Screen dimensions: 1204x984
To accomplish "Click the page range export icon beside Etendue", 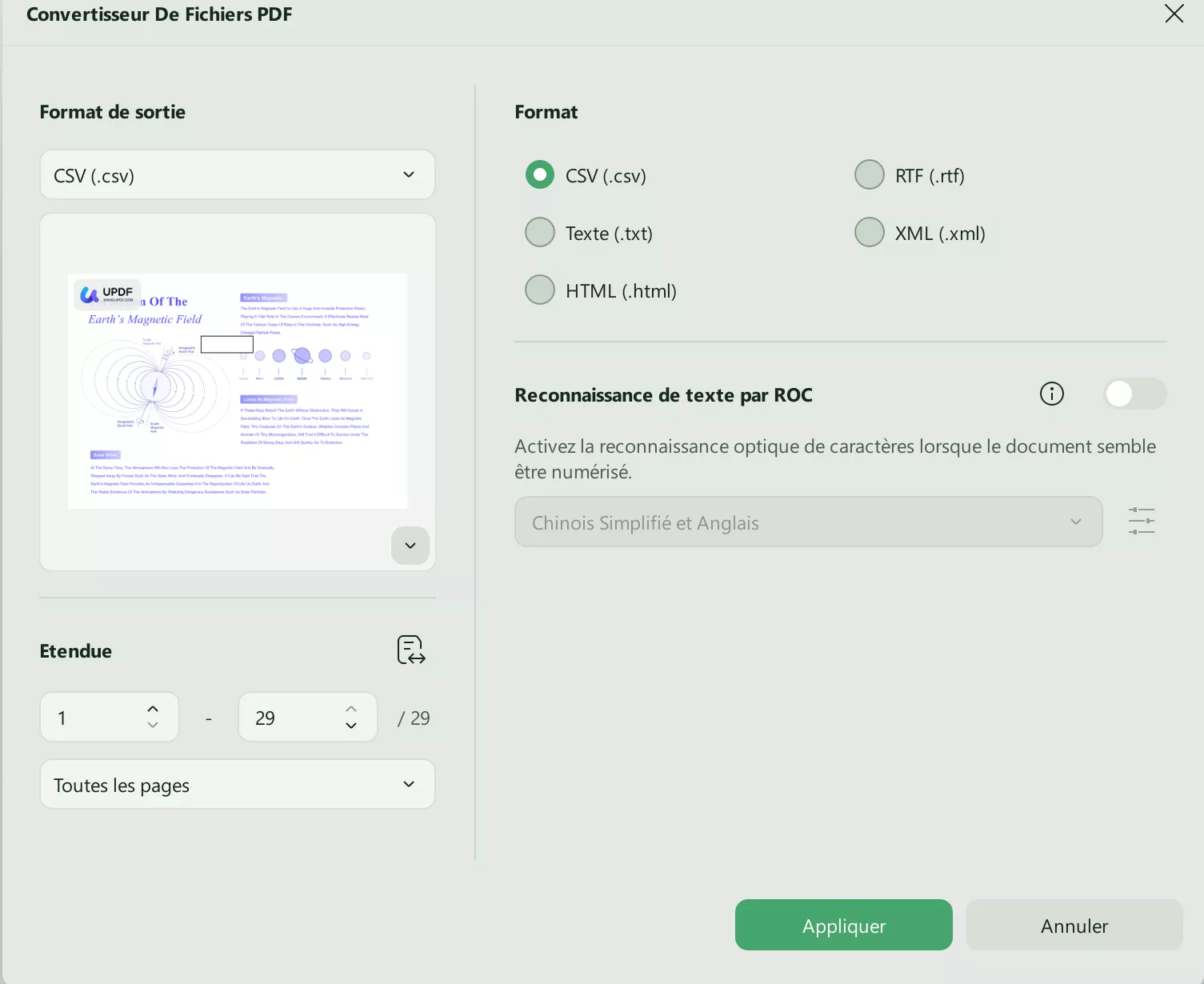I will point(410,650).
